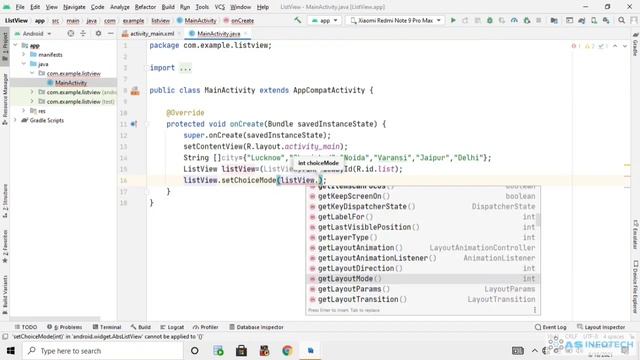
Task: Open the Database Inspector tool window
Action: pyautogui.click(x=256, y=327)
